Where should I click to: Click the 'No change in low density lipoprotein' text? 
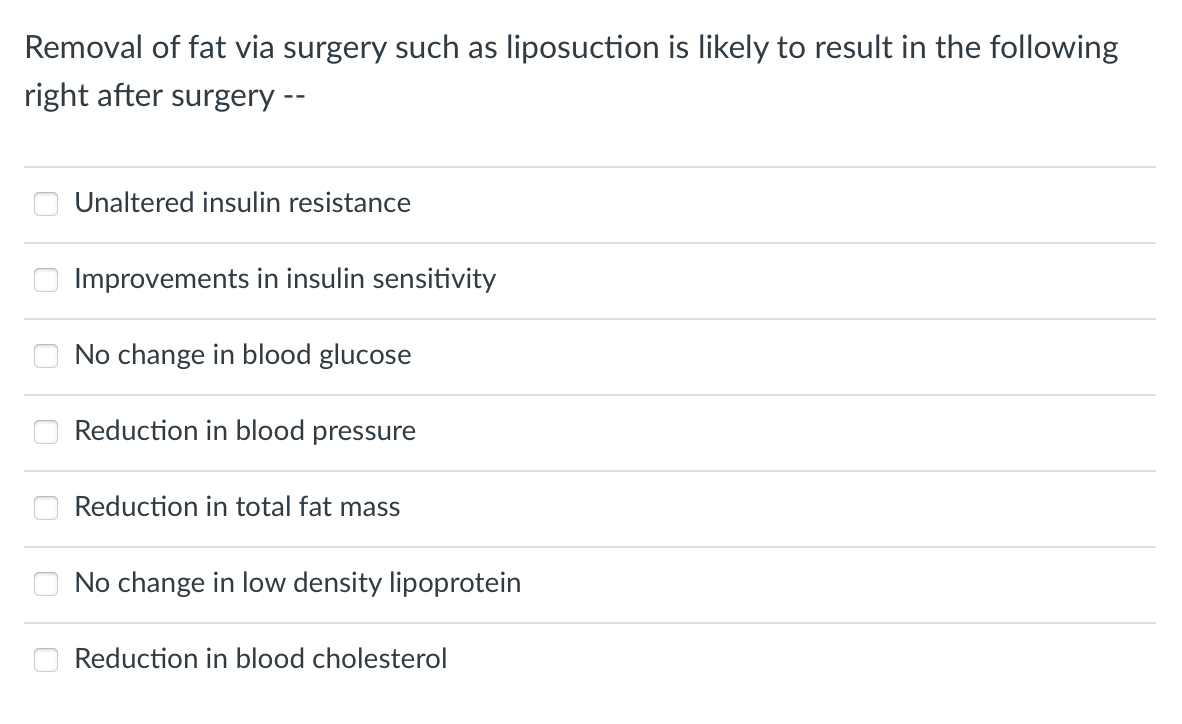[298, 583]
